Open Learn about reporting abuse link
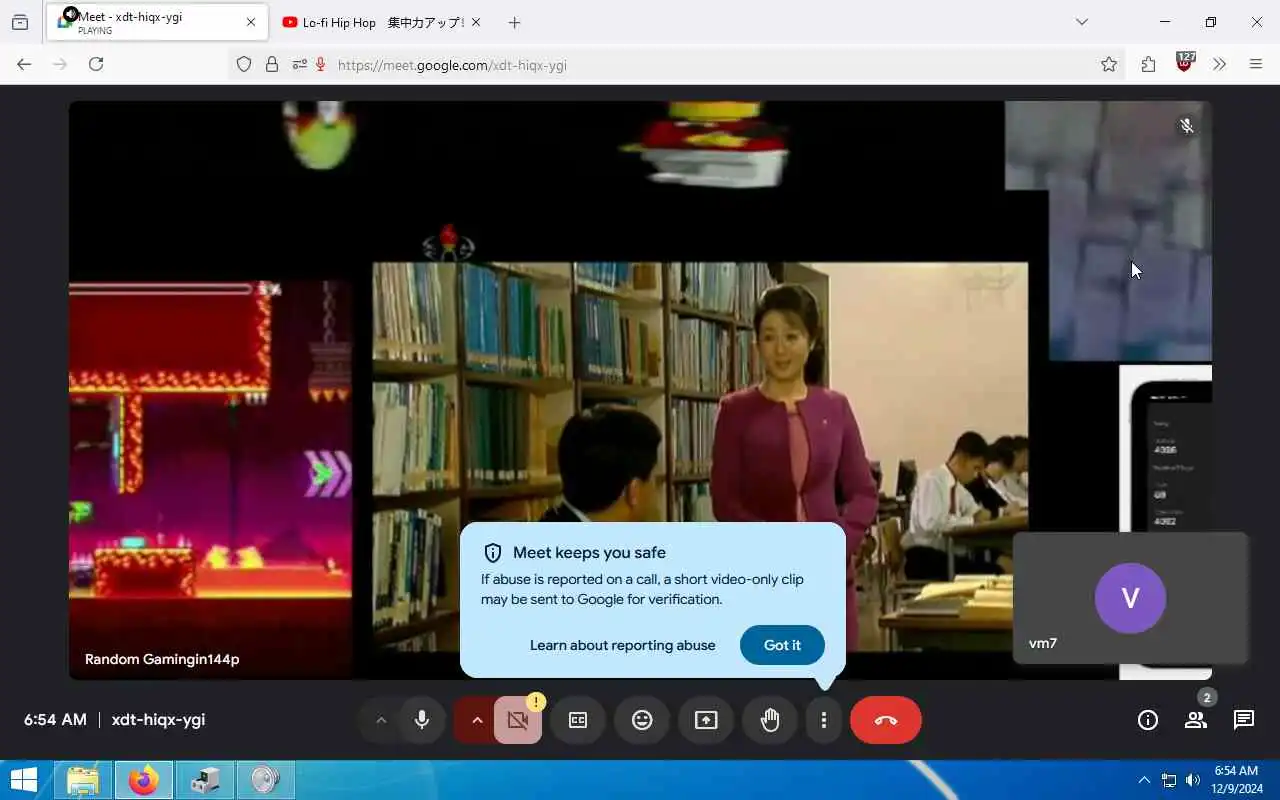The width and height of the screenshot is (1280, 800). pos(622,645)
